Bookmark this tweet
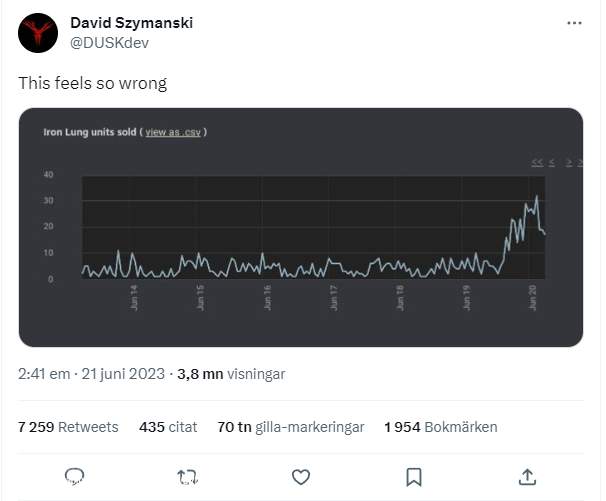Image resolution: width=606 pixels, height=501 pixels. (x=413, y=476)
